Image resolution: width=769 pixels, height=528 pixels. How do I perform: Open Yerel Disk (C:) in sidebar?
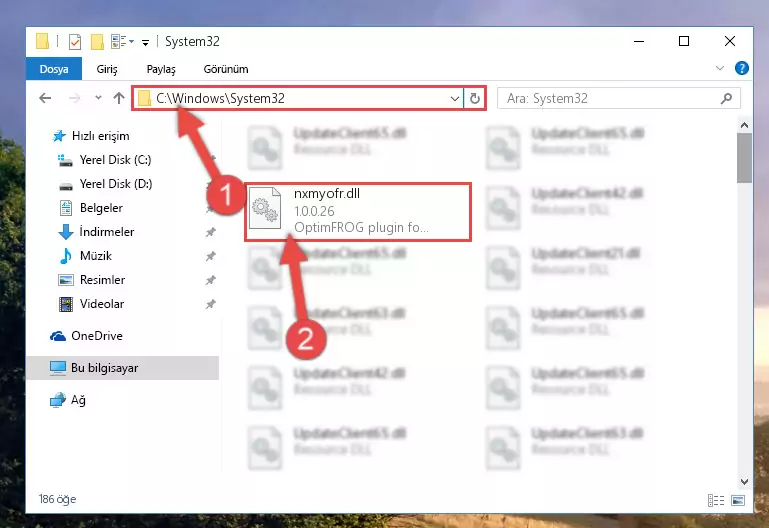pyautogui.click(x=116, y=160)
